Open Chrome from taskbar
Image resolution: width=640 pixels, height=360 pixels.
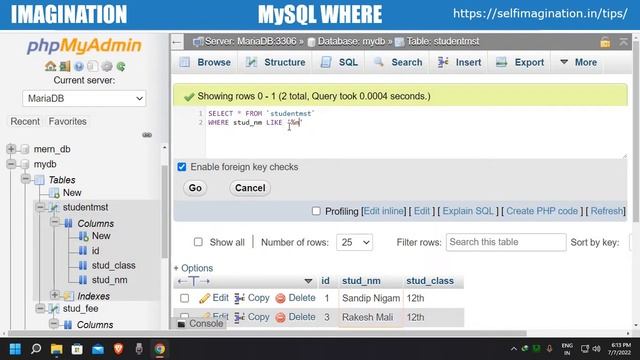(x=160, y=349)
